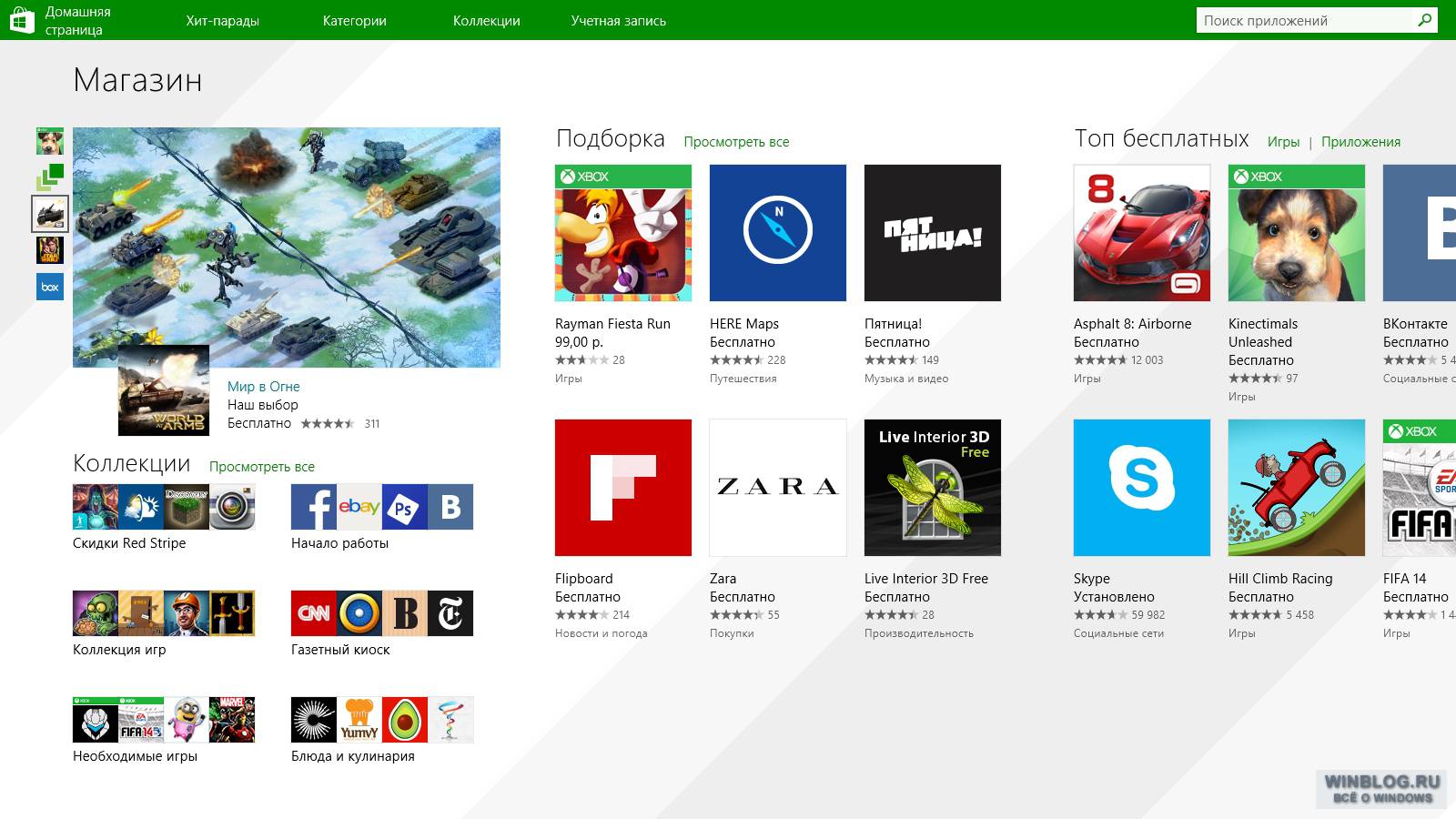Screen dimensions: 1456x819
Task: Open the Live Interior 3D Free tile
Action: click(x=933, y=488)
